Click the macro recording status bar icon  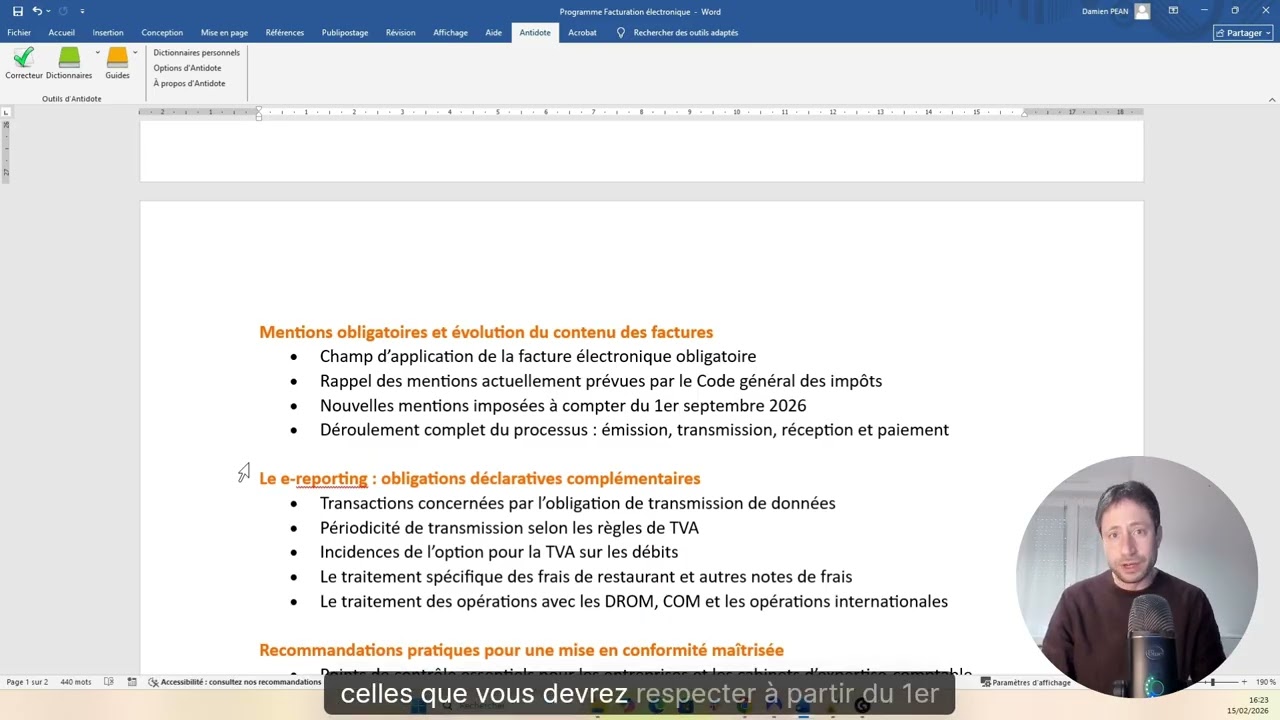tap(132, 682)
